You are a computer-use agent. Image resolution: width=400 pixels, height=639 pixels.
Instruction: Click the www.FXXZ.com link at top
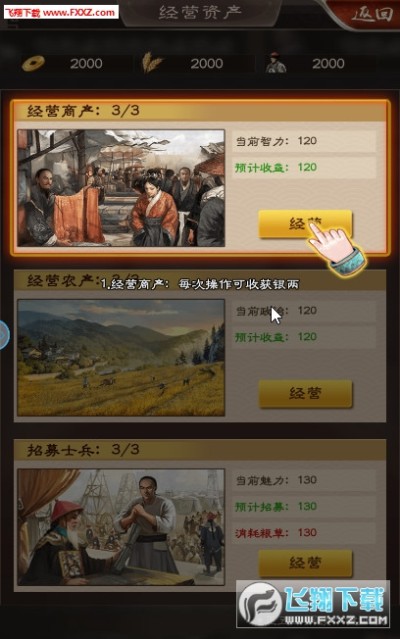[79, 13]
